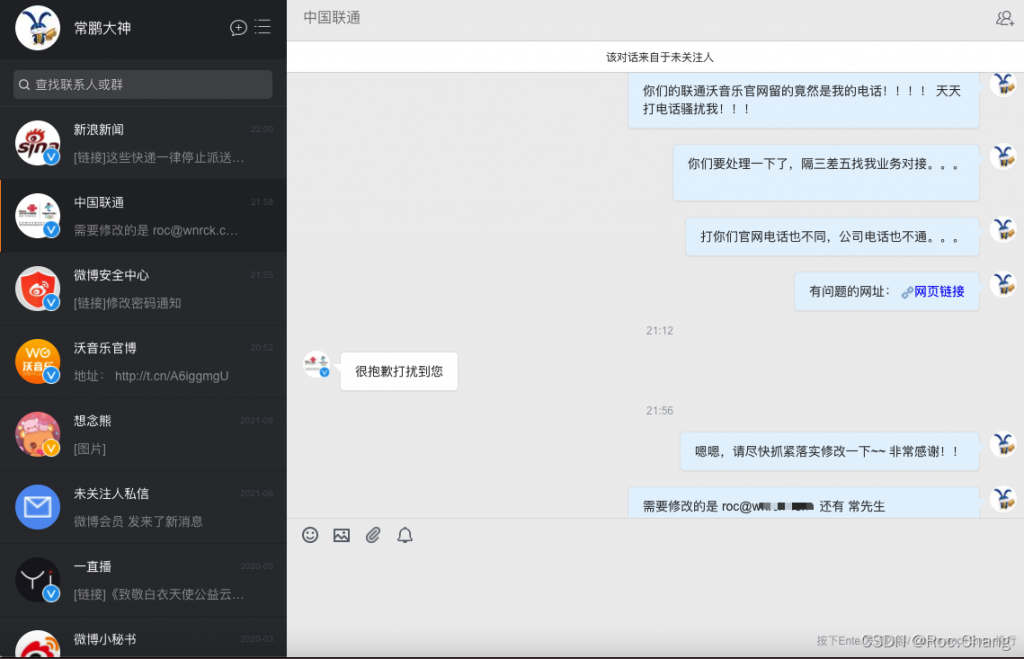This screenshot has width=1024, height=659.
Task: Click the 需要修改的是 roc@ message bubble
Action: (x=803, y=503)
